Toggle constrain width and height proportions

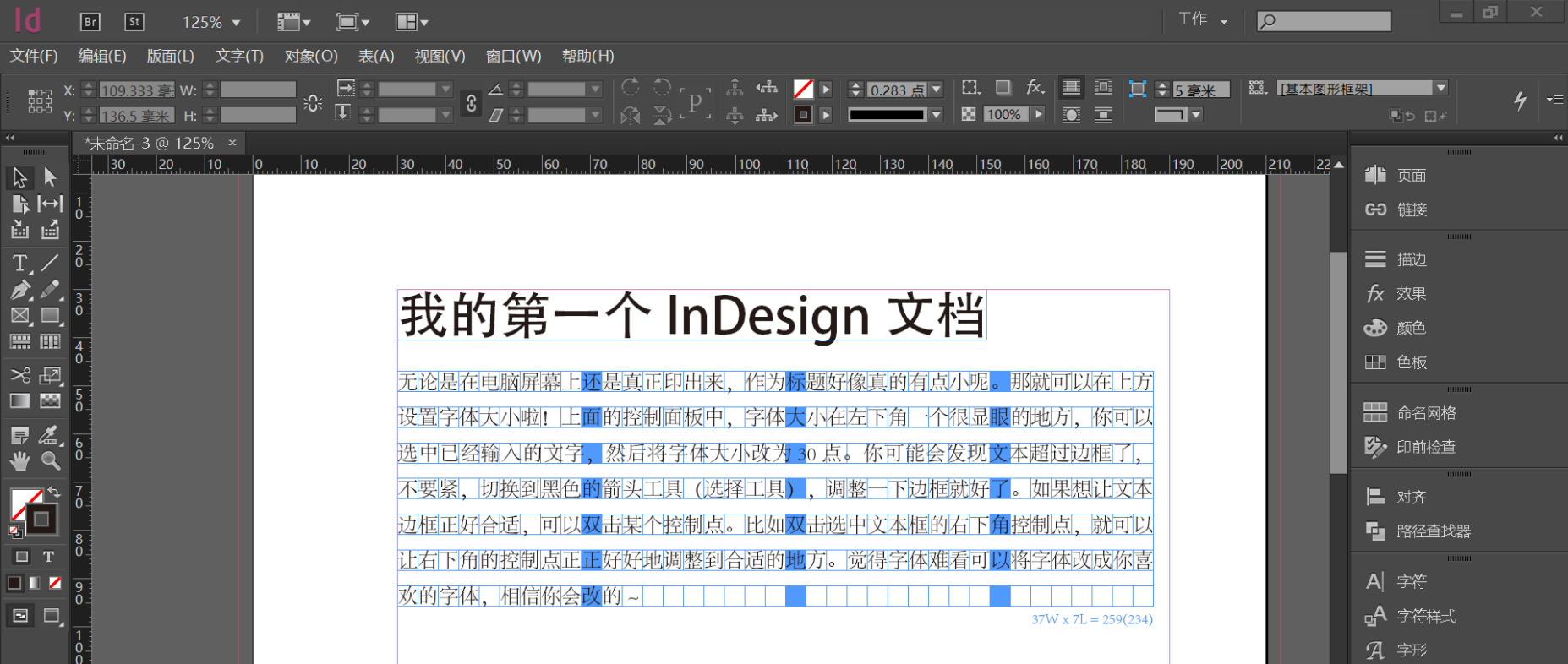(x=313, y=103)
